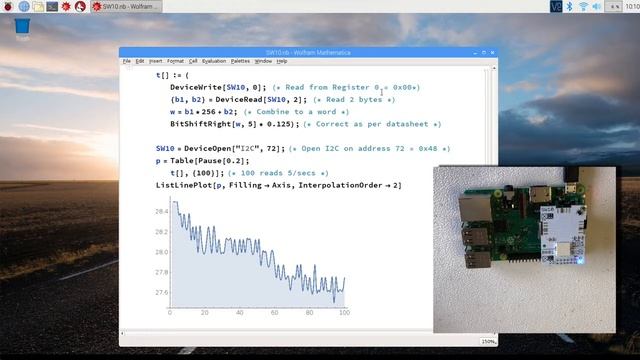The width and height of the screenshot is (640, 360).
Task: Select the SW10.nb Wolfram taskbar window button
Action: point(126,6)
